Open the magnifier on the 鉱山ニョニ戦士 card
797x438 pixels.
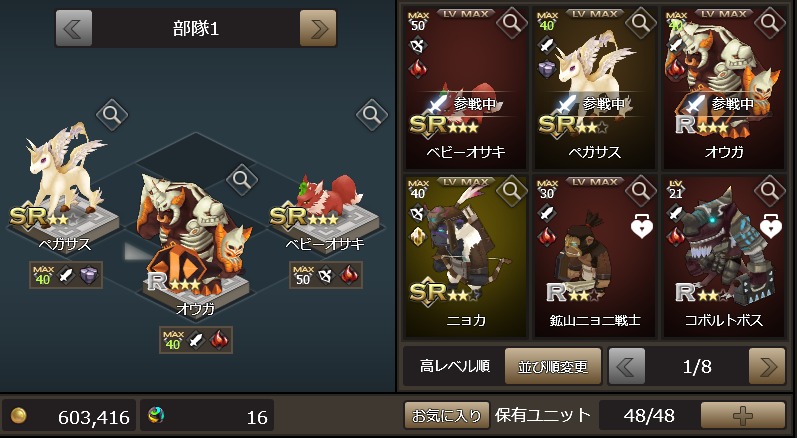point(640,191)
